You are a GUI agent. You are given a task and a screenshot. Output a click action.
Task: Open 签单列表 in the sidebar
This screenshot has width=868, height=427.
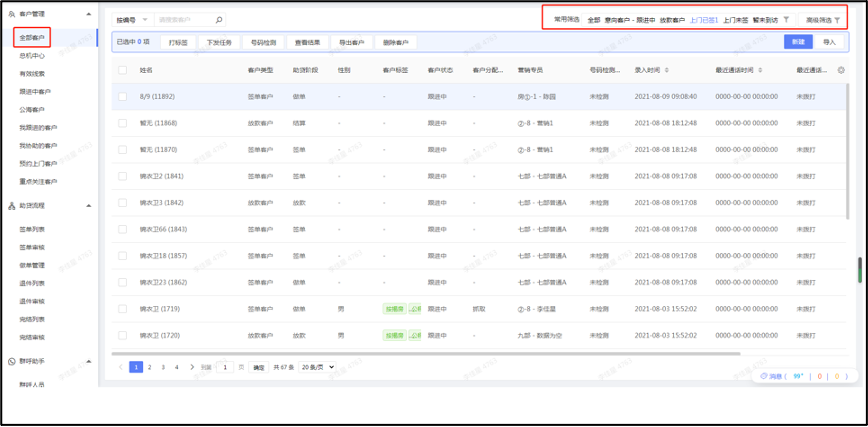click(32, 229)
